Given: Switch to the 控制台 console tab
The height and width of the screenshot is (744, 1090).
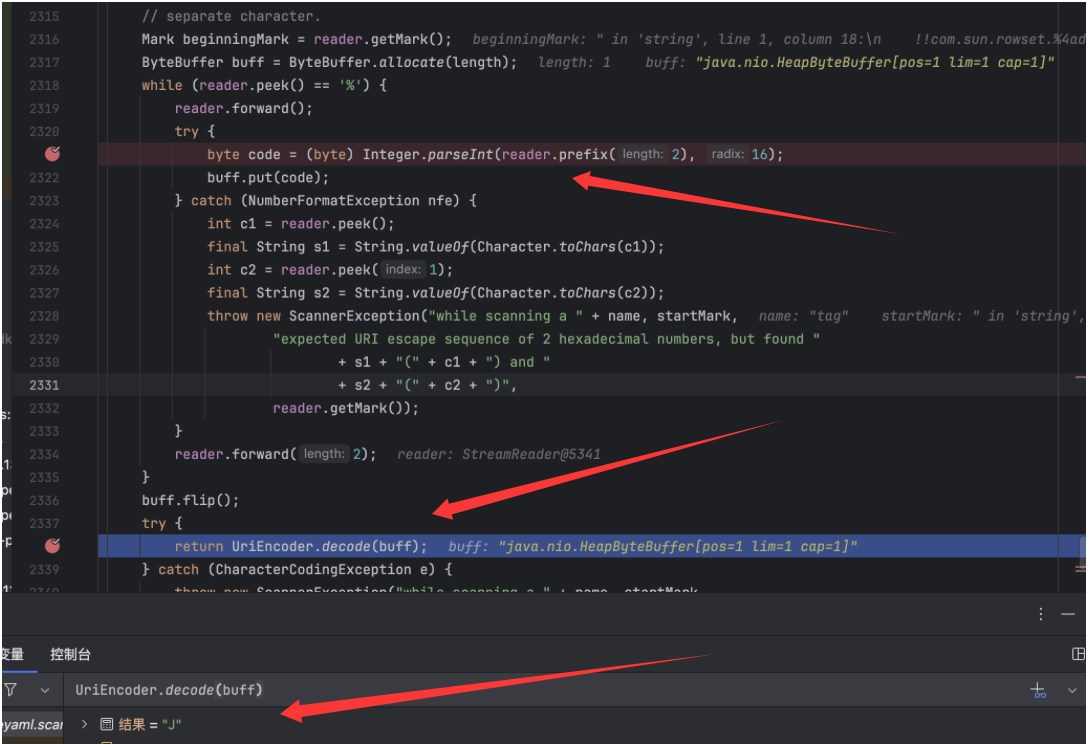Looking at the screenshot, I should [70, 654].
